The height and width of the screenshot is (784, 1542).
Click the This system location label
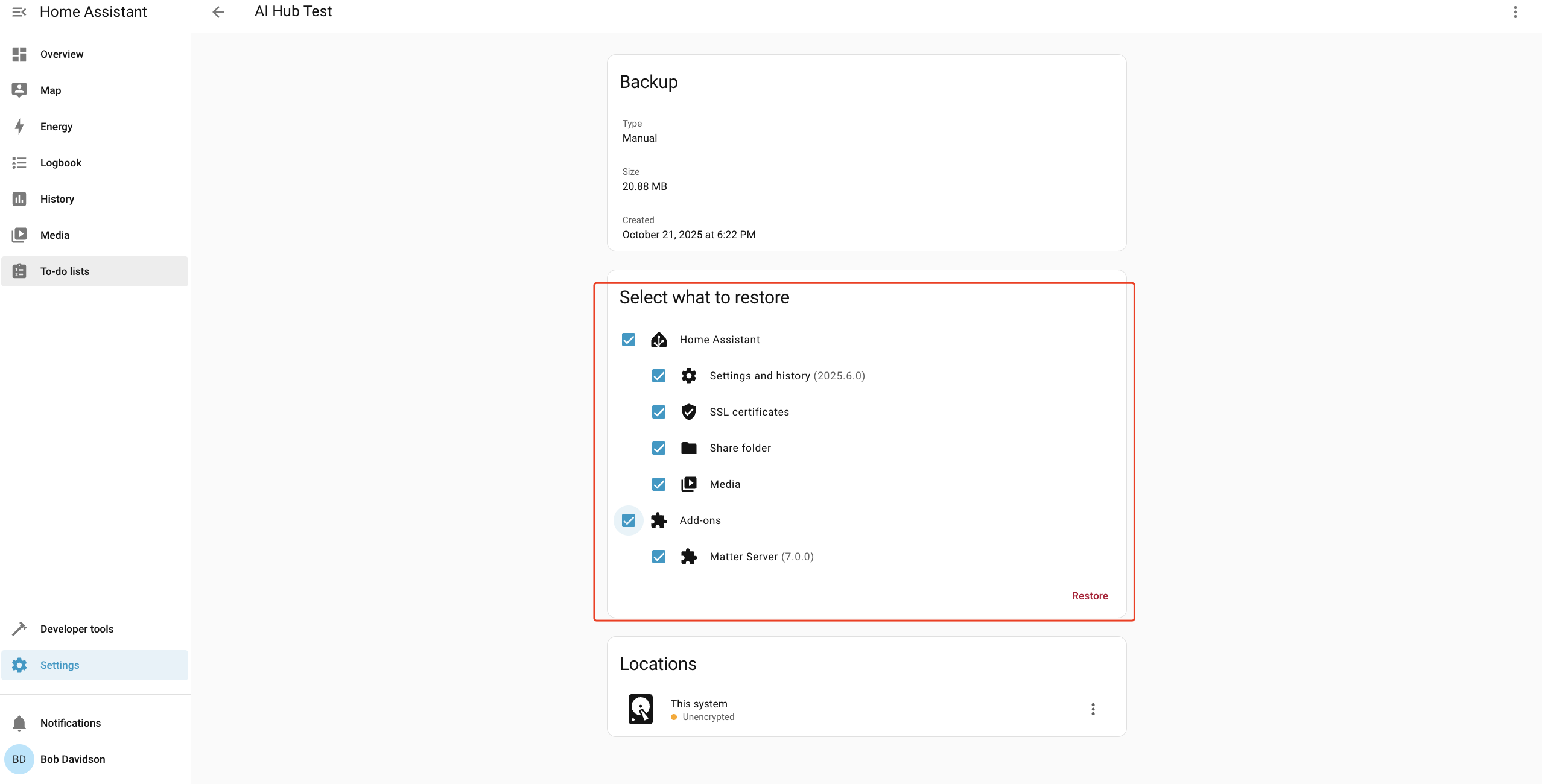[x=699, y=704]
